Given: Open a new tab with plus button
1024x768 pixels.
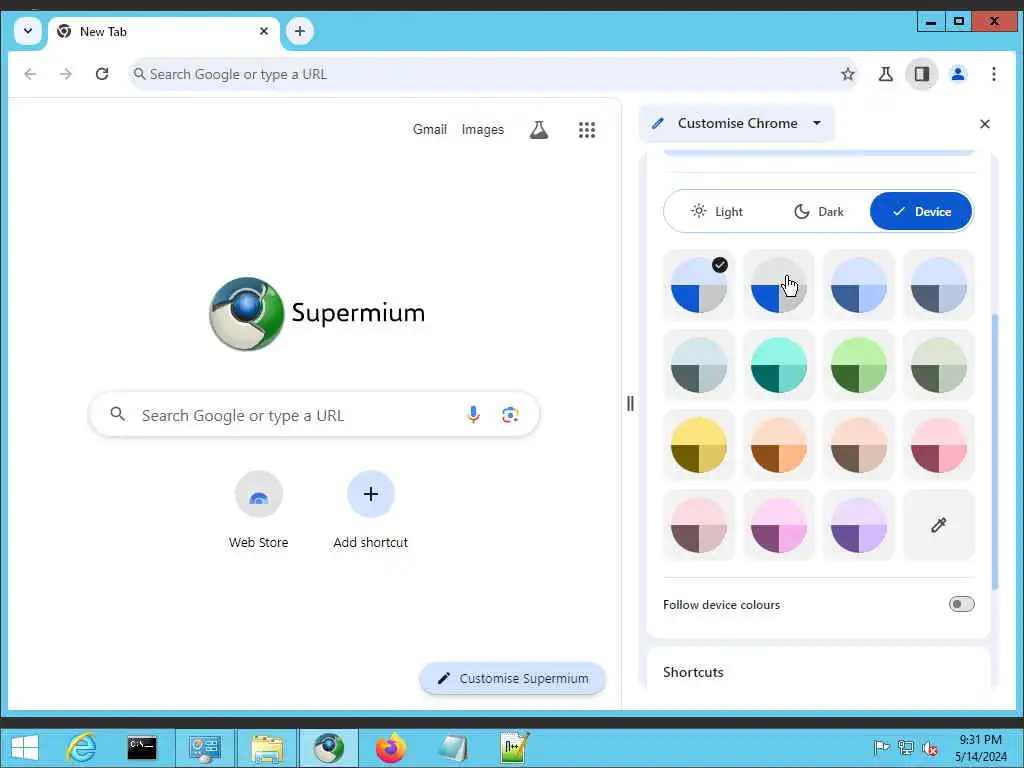Looking at the screenshot, I should click(300, 31).
